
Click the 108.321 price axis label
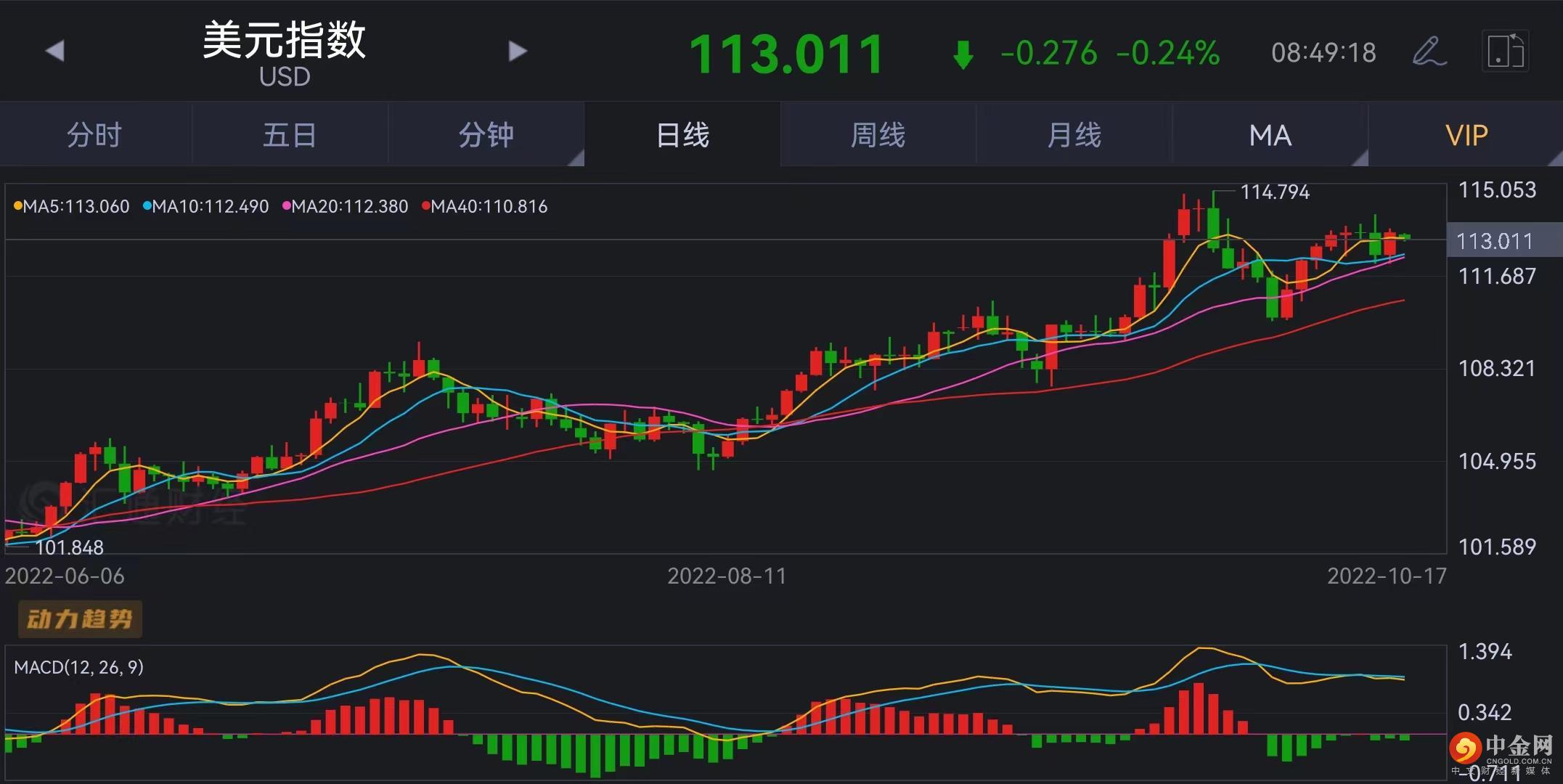click(1497, 368)
